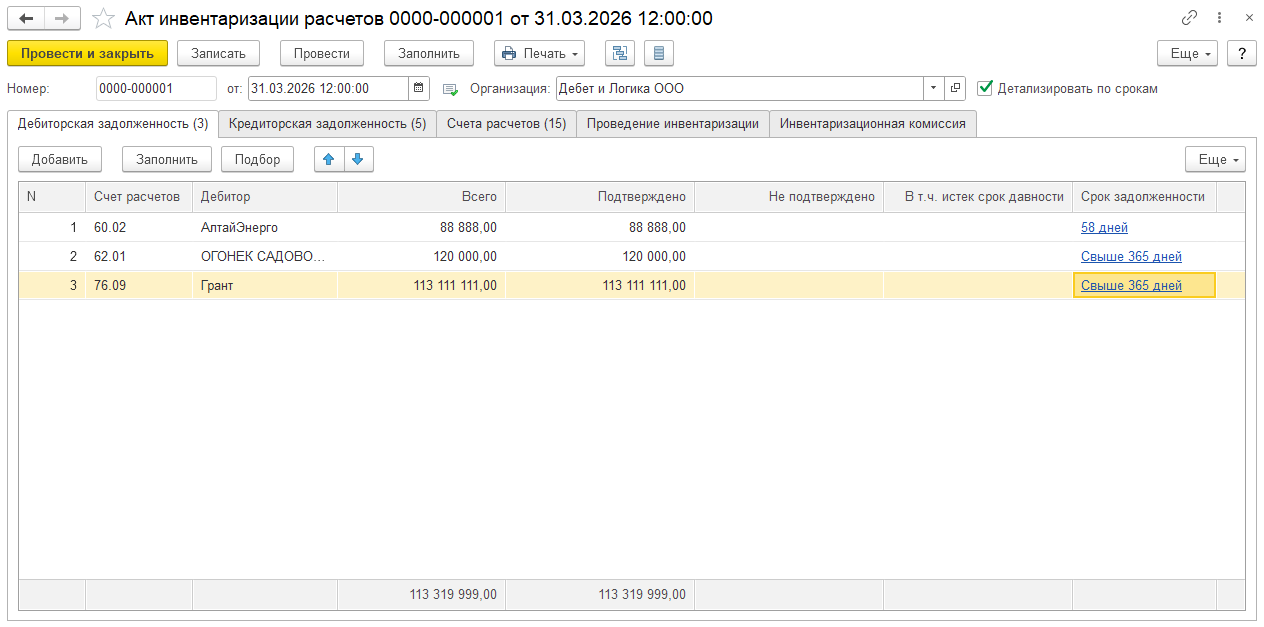Select Всего cell 120 000,00
The width and height of the screenshot is (1264, 627).
(x=421, y=257)
